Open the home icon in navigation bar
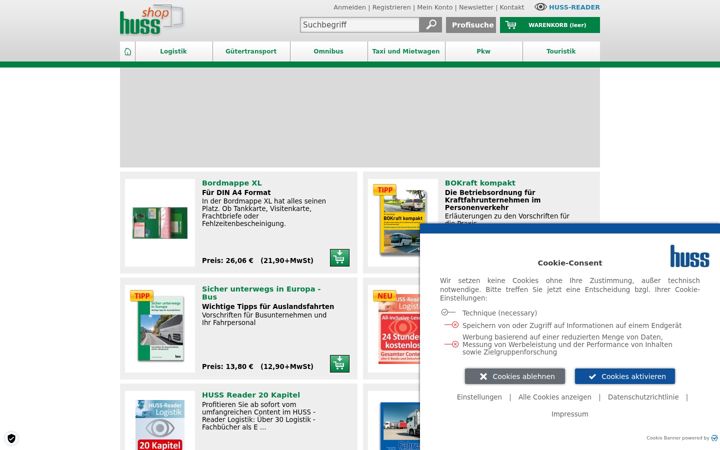 pyautogui.click(x=128, y=51)
